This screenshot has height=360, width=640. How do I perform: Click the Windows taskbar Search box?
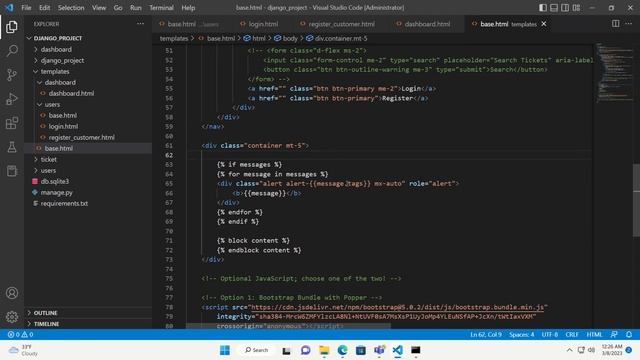[x=256, y=350]
